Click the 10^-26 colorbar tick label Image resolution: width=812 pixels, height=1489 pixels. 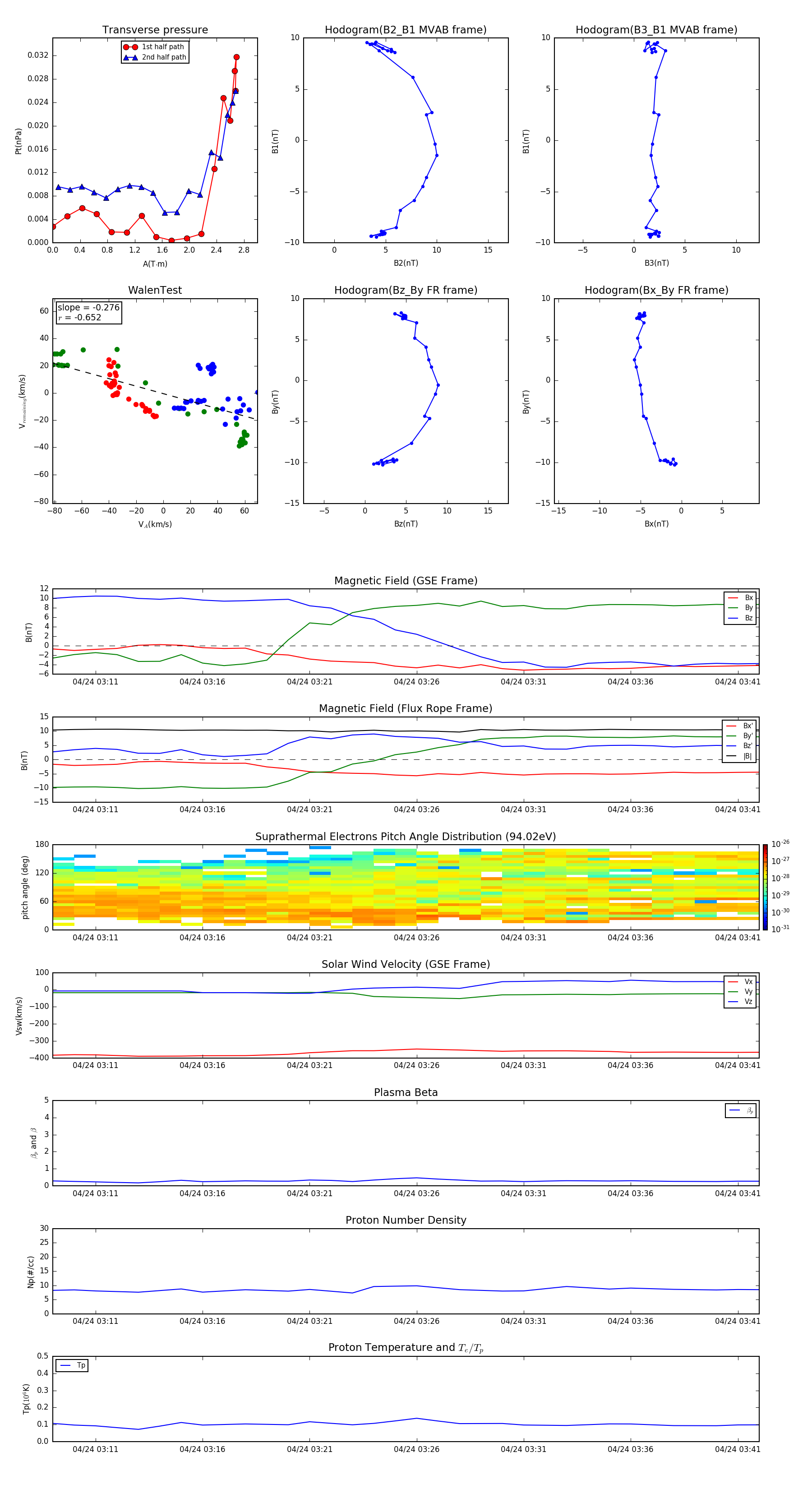point(780,844)
